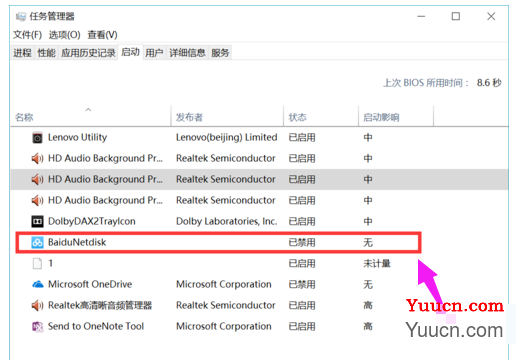
Task: Switch to the 进程 tab
Action: (x=22, y=53)
